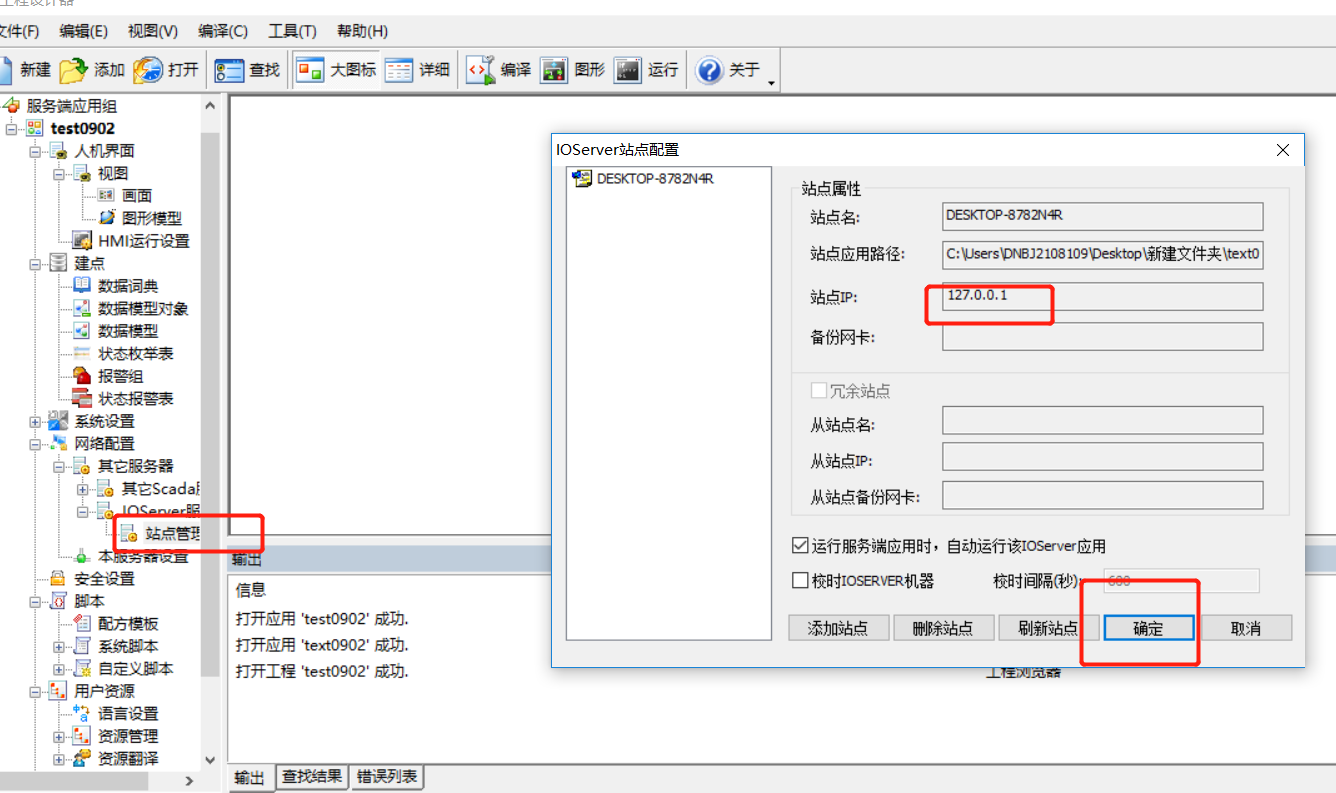Open the 工具(T) menu

pyautogui.click(x=291, y=31)
